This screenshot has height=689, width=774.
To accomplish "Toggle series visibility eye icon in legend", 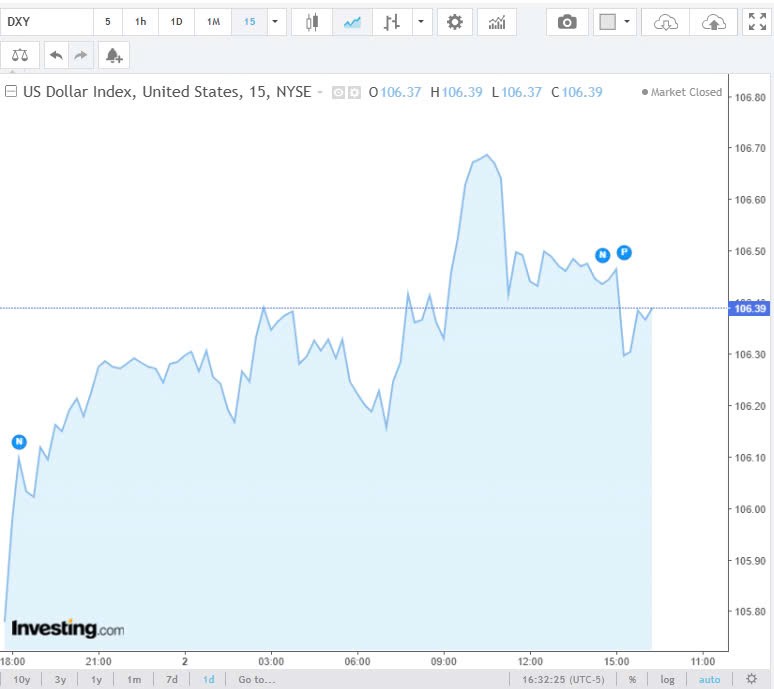I will (339, 92).
